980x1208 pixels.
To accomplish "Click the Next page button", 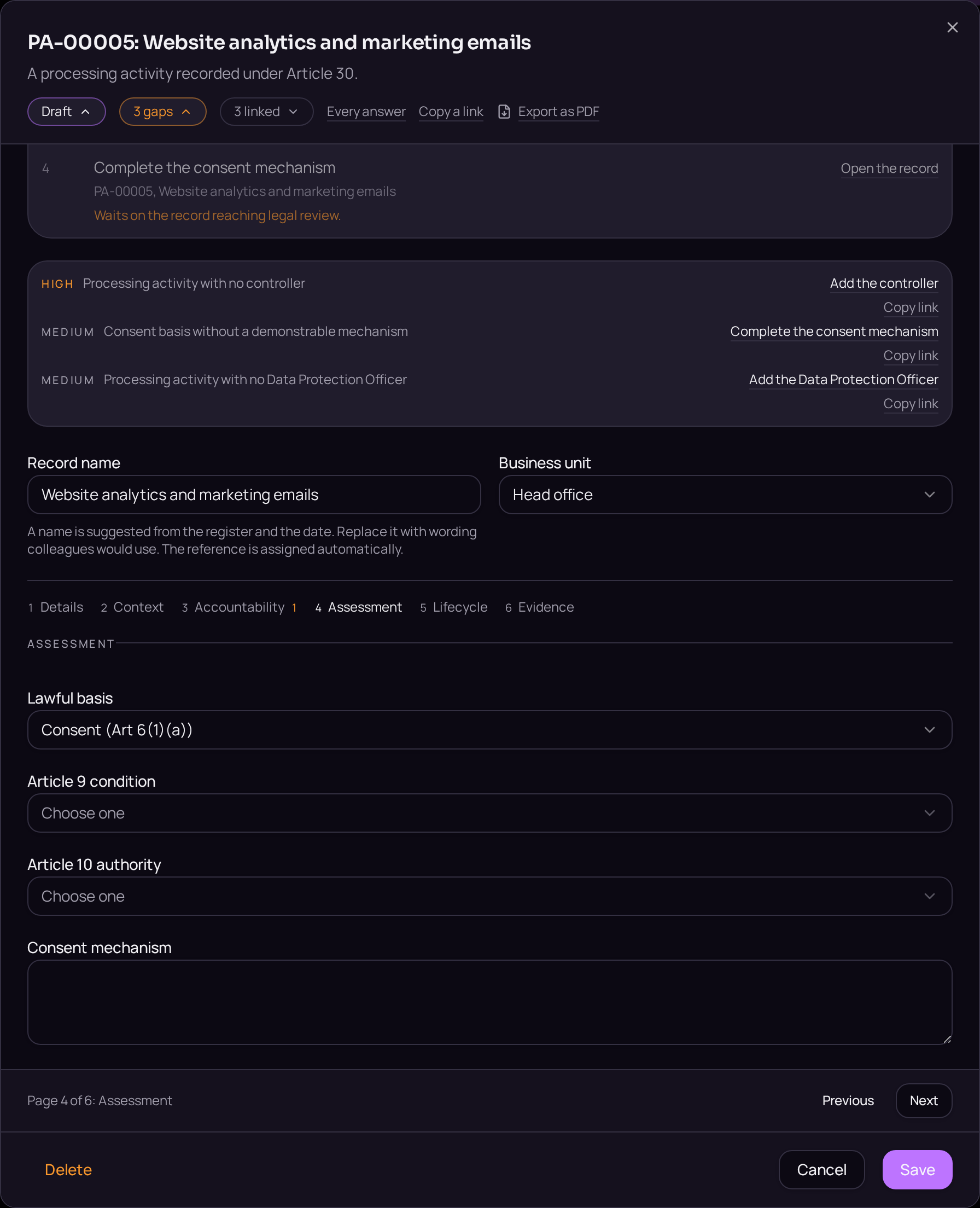I will [x=924, y=1100].
